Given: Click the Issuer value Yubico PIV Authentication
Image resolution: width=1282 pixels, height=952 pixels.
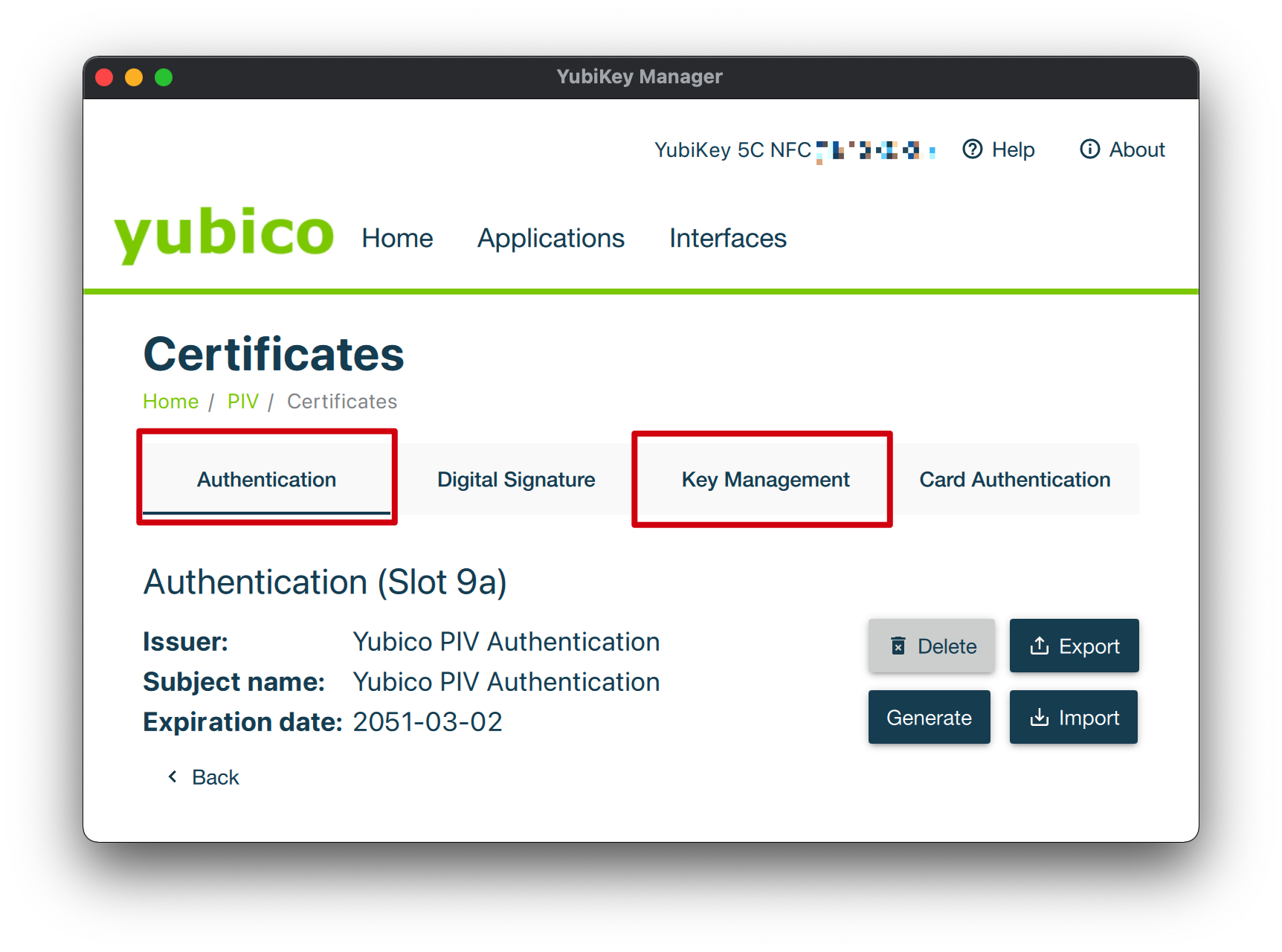Looking at the screenshot, I should [x=506, y=642].
